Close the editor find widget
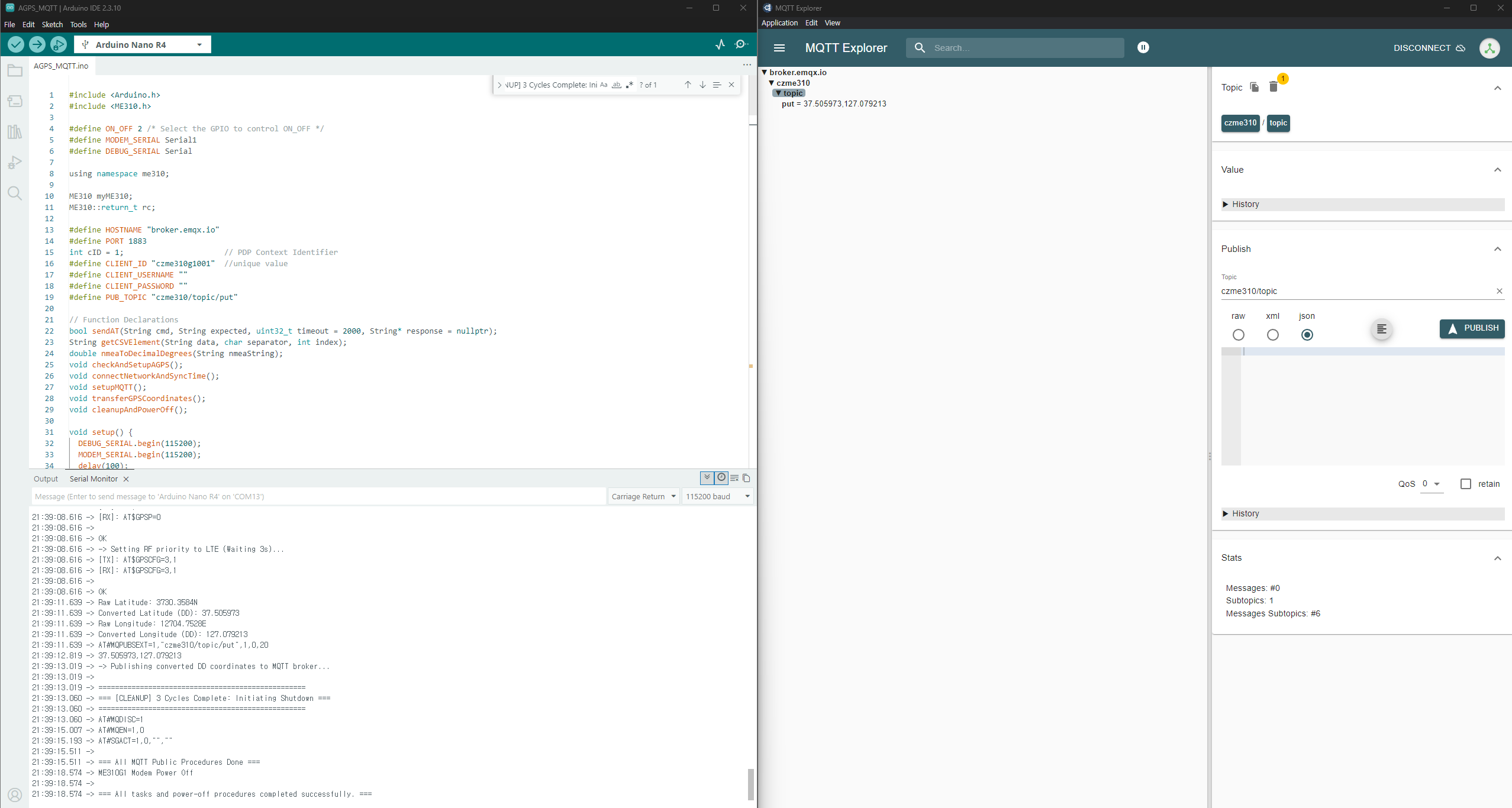 pos(731,85)
